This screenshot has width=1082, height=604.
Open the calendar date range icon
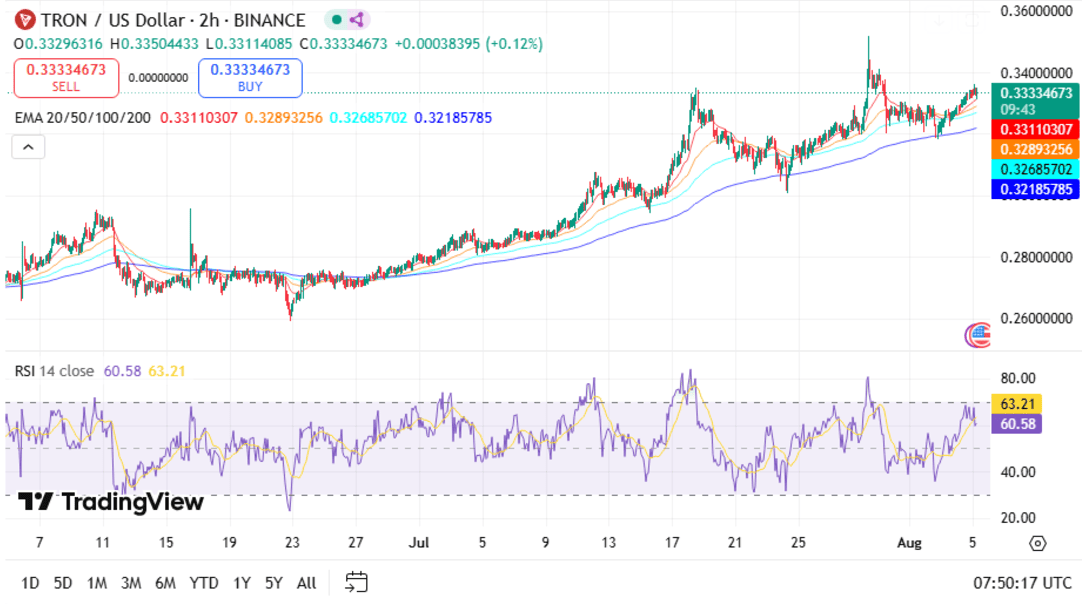tap(357, 582)
